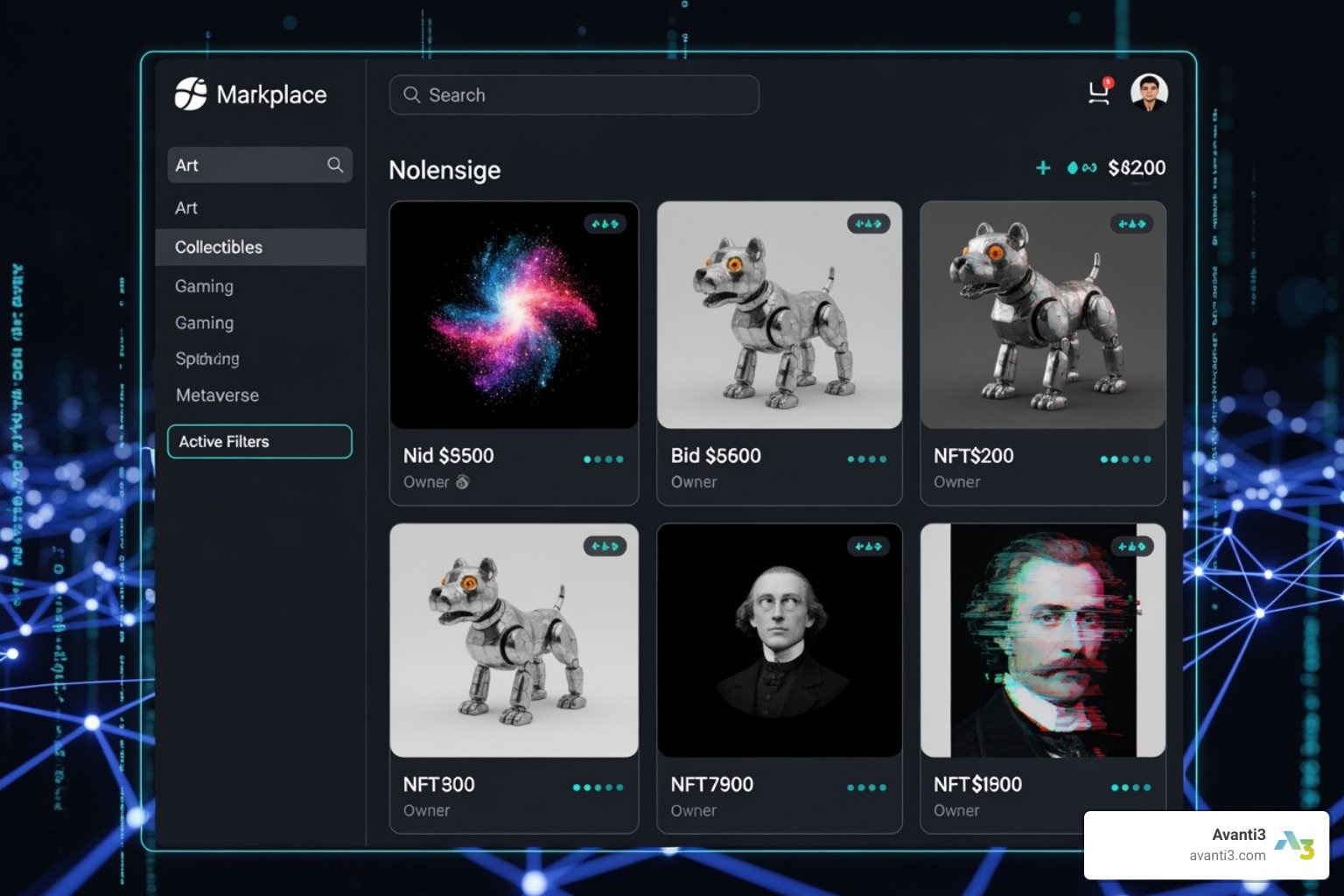Select Collectibles category in sidebar
This screenshot has height=896, width=1344.
pos(219,248)
